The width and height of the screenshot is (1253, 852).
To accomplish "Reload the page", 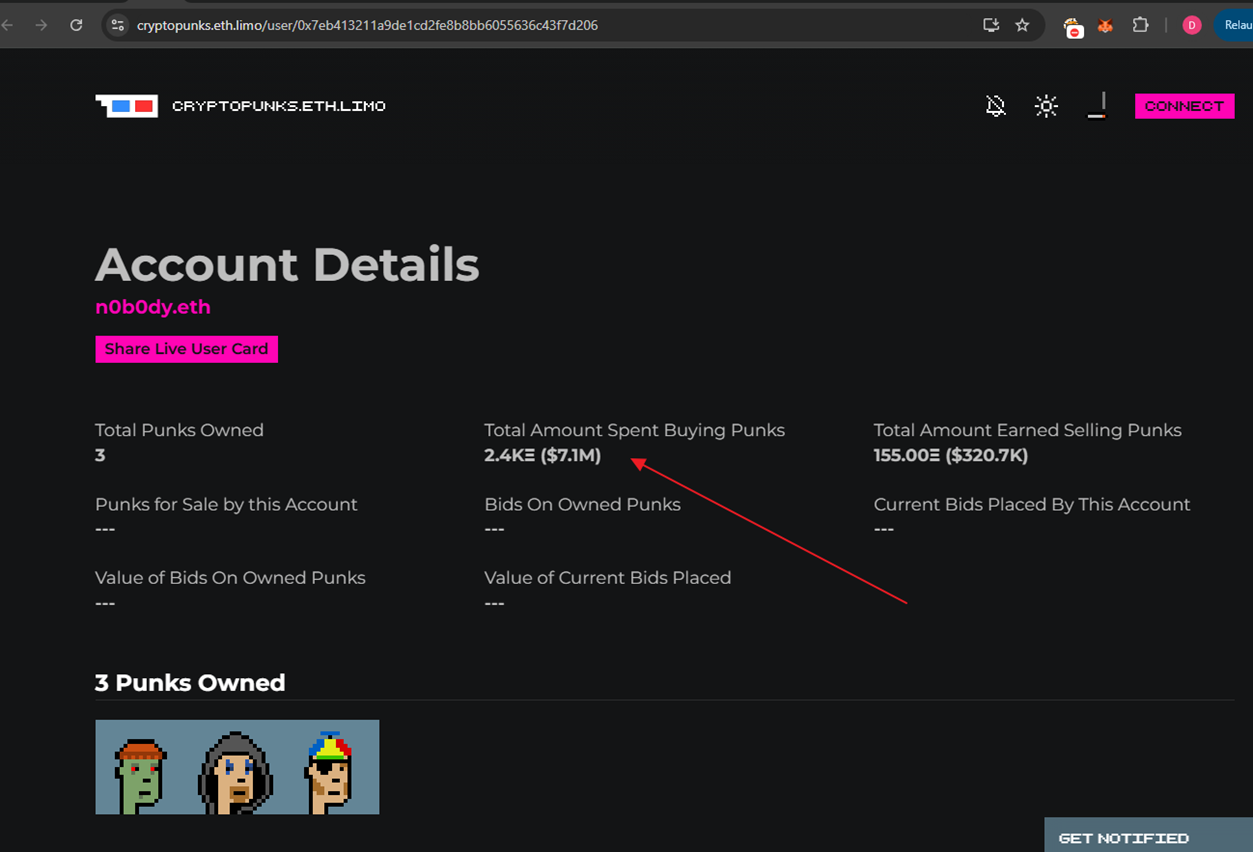I will pyautogui.click(x=76, y=25).
